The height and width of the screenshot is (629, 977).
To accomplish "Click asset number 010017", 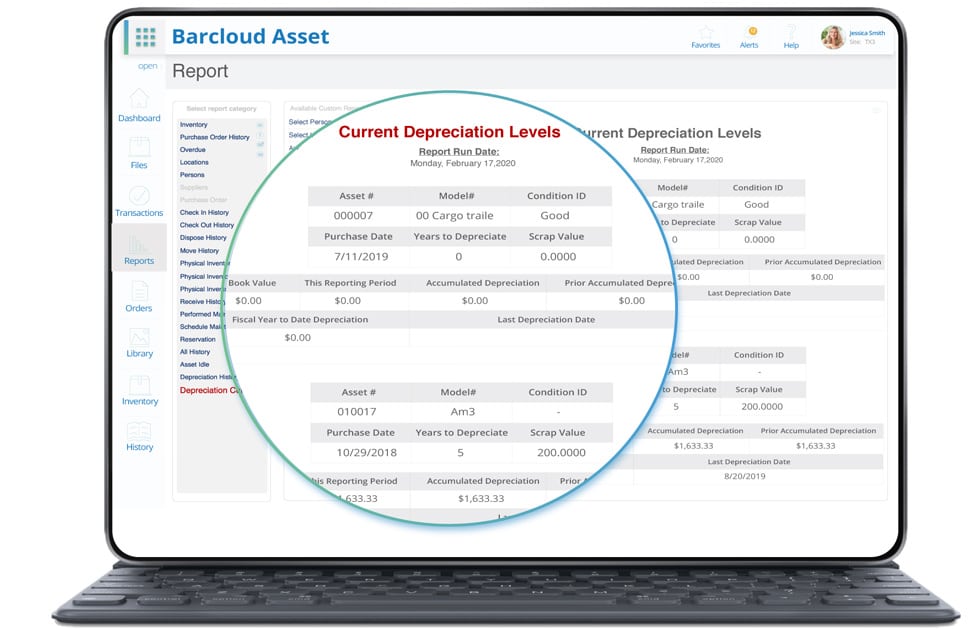I will (356, 412).
